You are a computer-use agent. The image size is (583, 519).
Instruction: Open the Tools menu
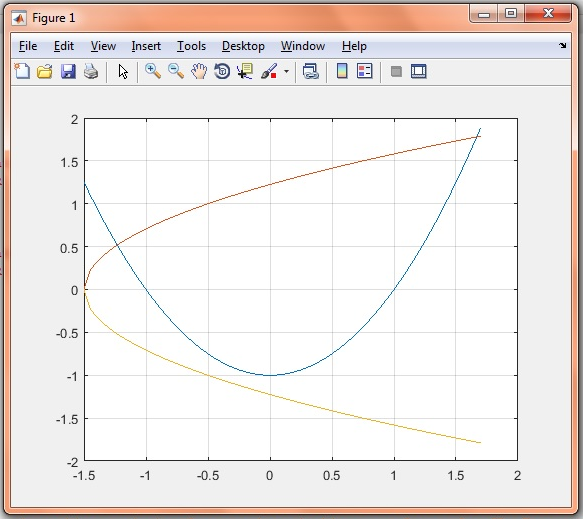(191, 46)
